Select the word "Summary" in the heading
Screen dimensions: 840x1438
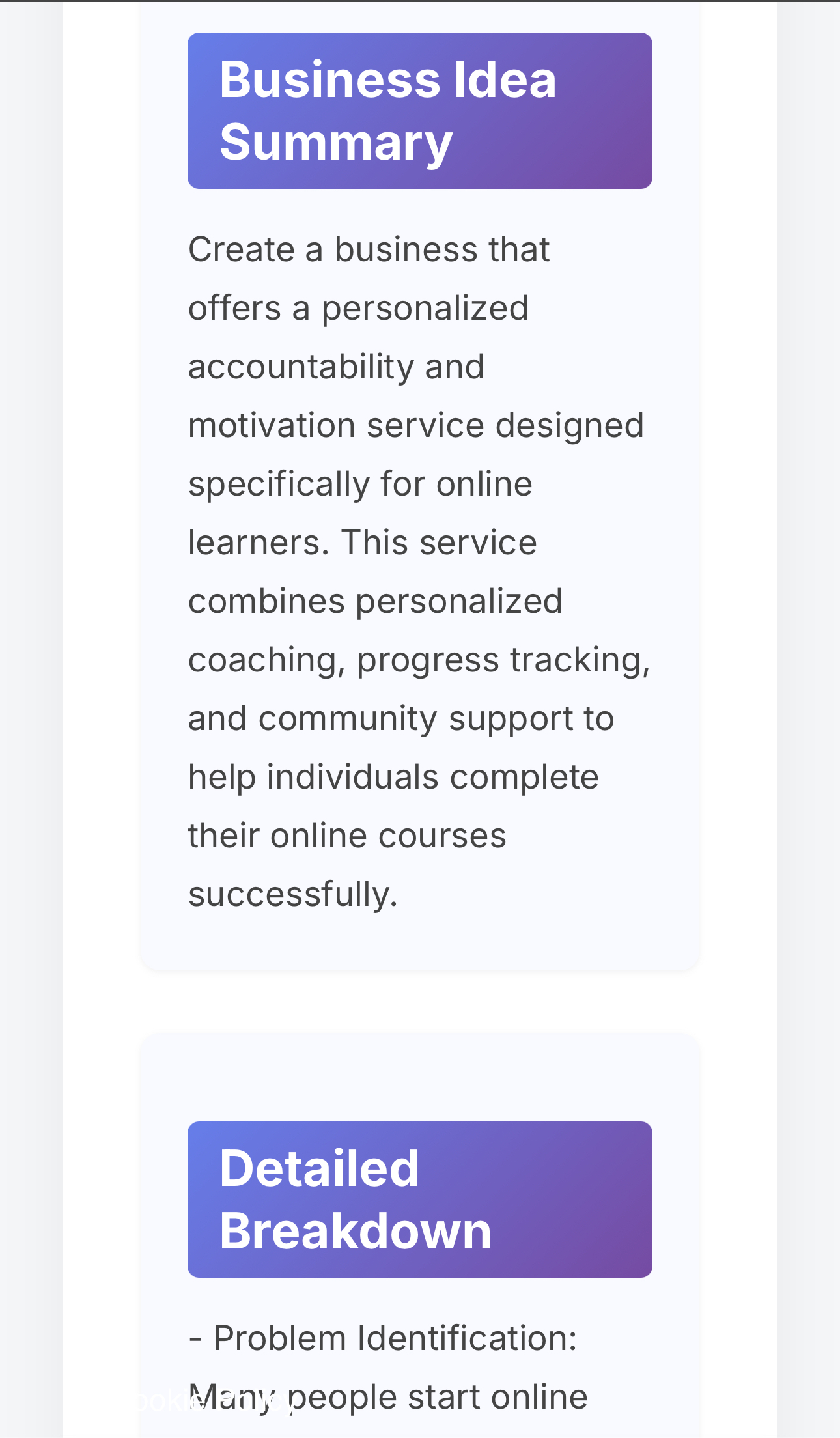[x=336, y=142]
